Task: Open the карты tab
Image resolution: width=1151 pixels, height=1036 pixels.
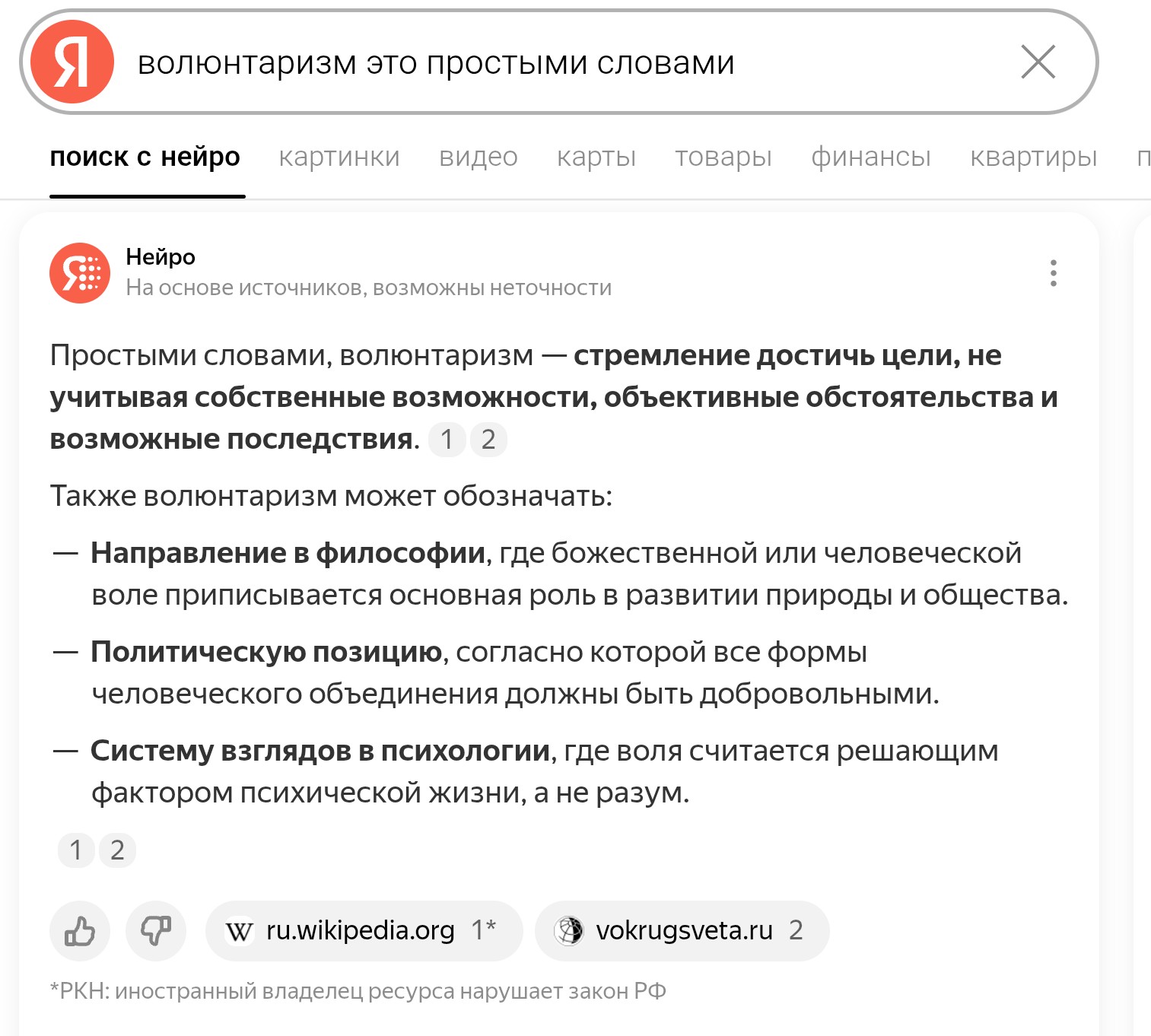Action: [x=596, y=157]
